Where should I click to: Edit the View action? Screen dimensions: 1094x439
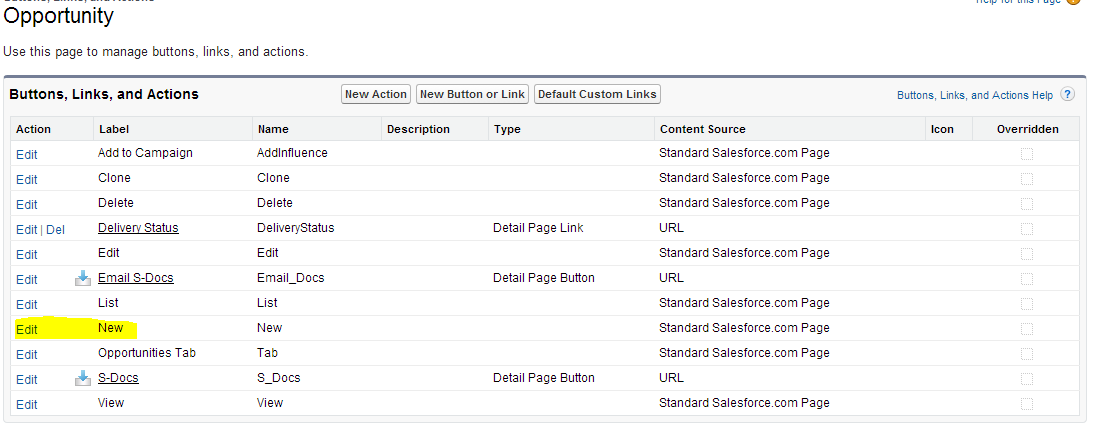point(27,404)
